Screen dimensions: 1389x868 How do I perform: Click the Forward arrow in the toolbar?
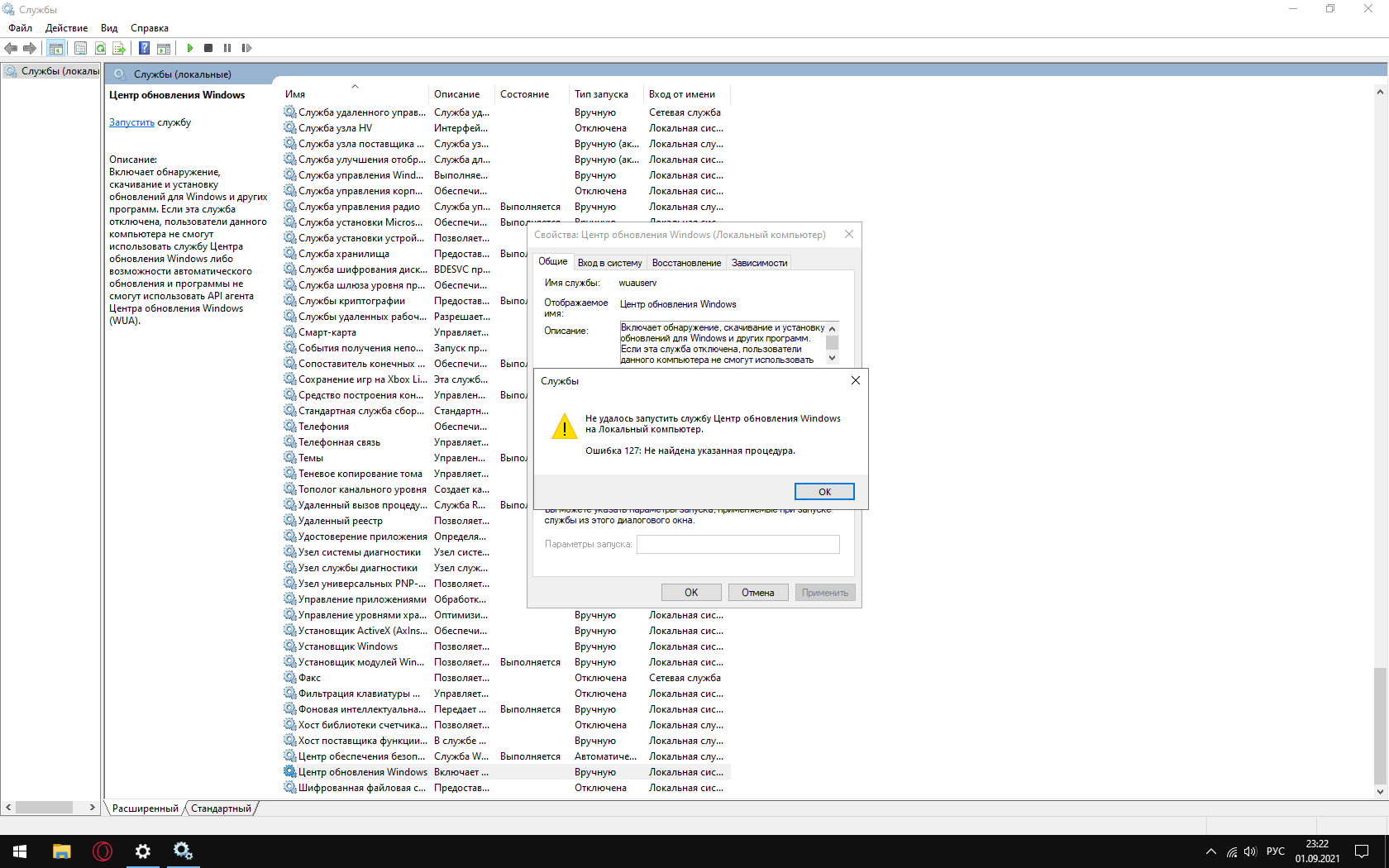(30, 48)
